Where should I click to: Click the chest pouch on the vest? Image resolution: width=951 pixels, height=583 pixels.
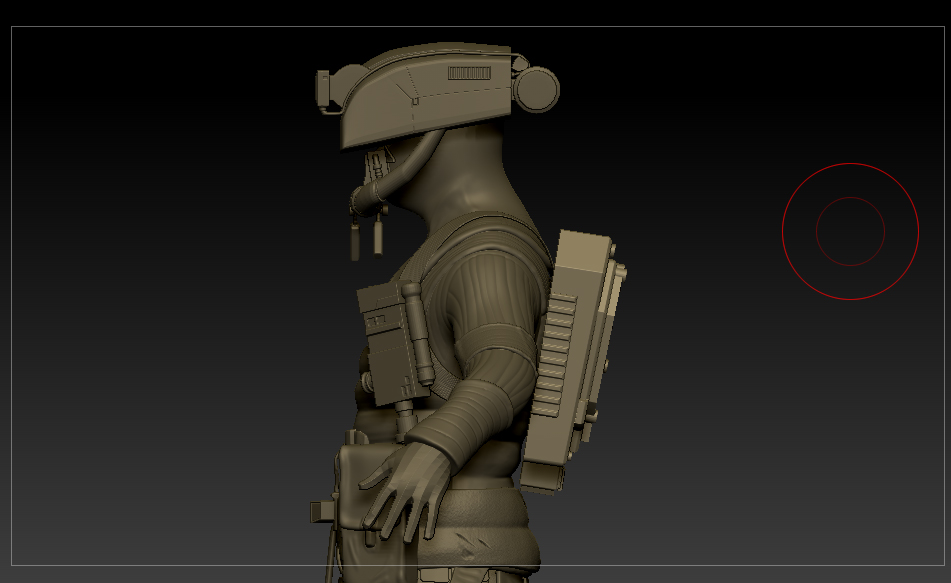(x=391, y=343)
